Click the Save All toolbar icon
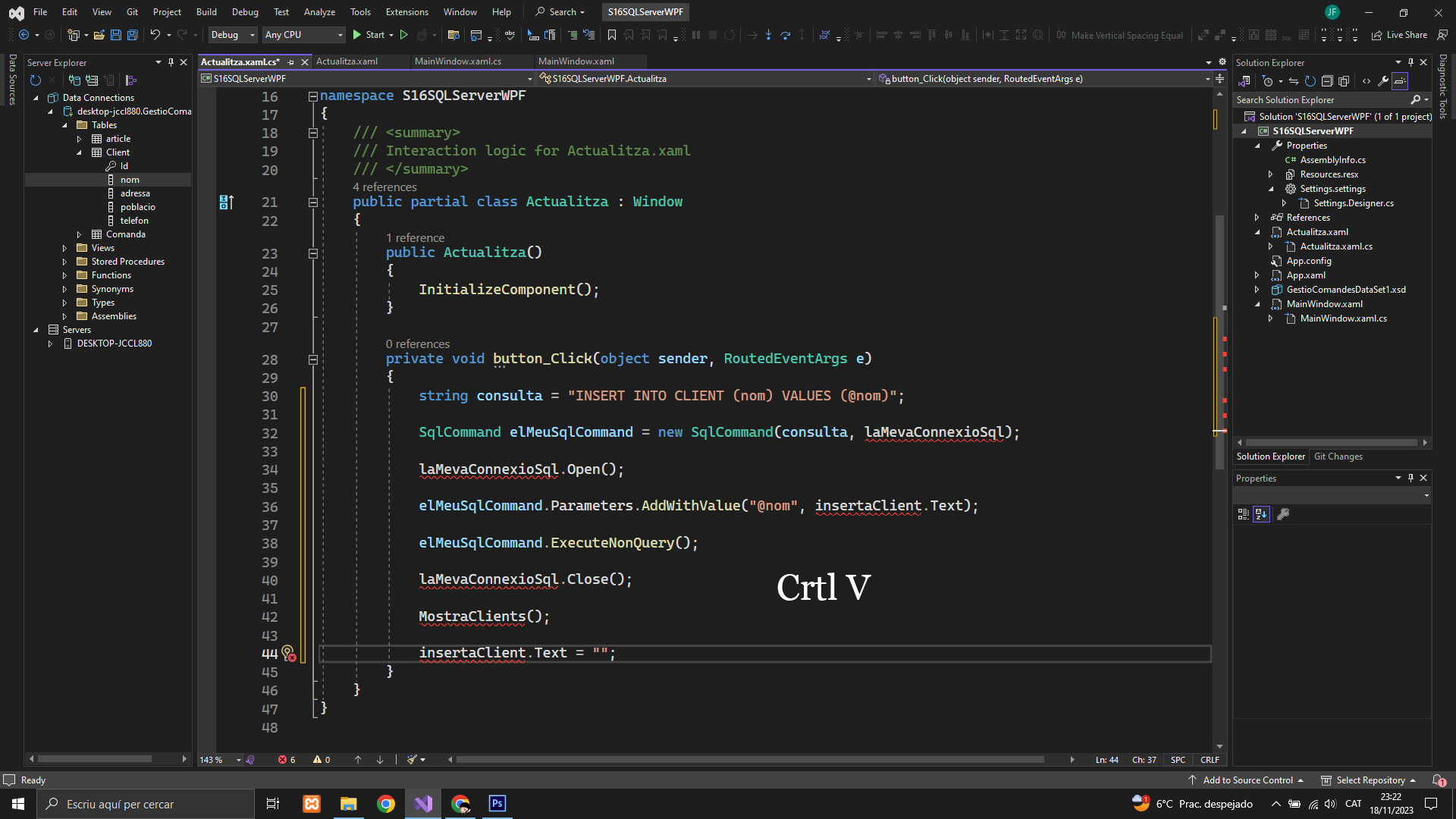 click(133, 35)
